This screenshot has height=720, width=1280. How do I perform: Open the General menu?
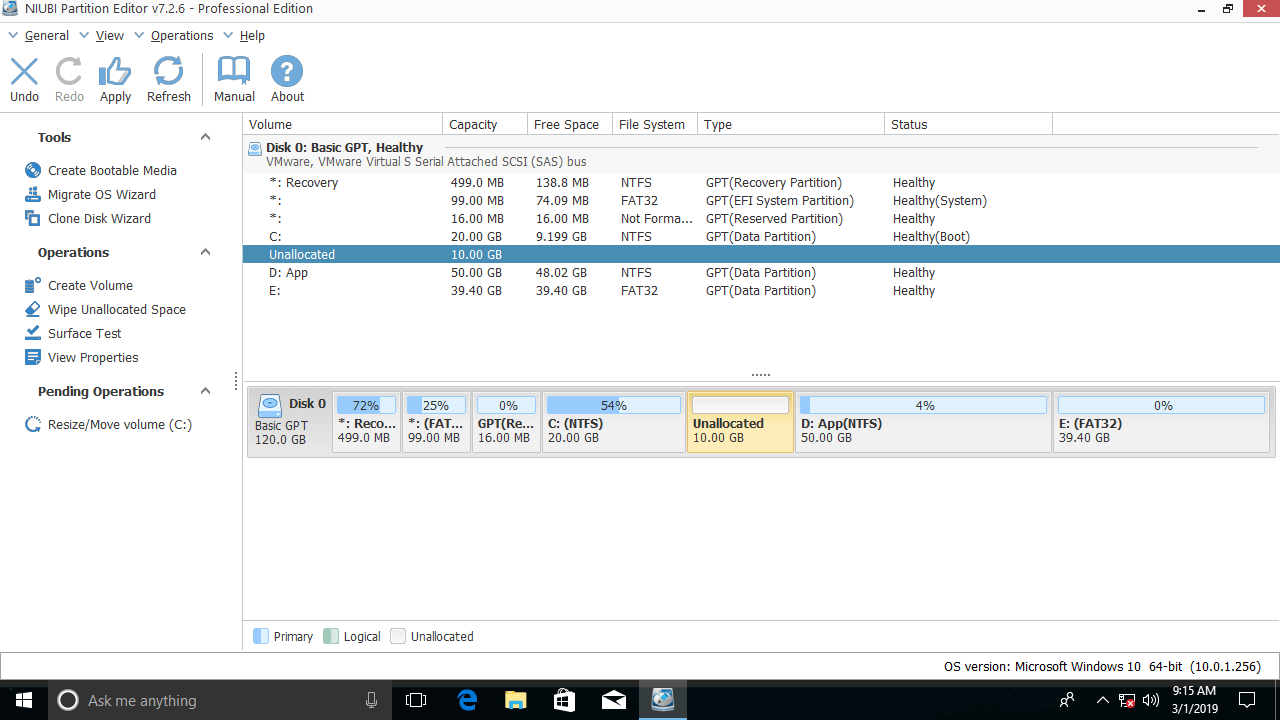[46, 36]
